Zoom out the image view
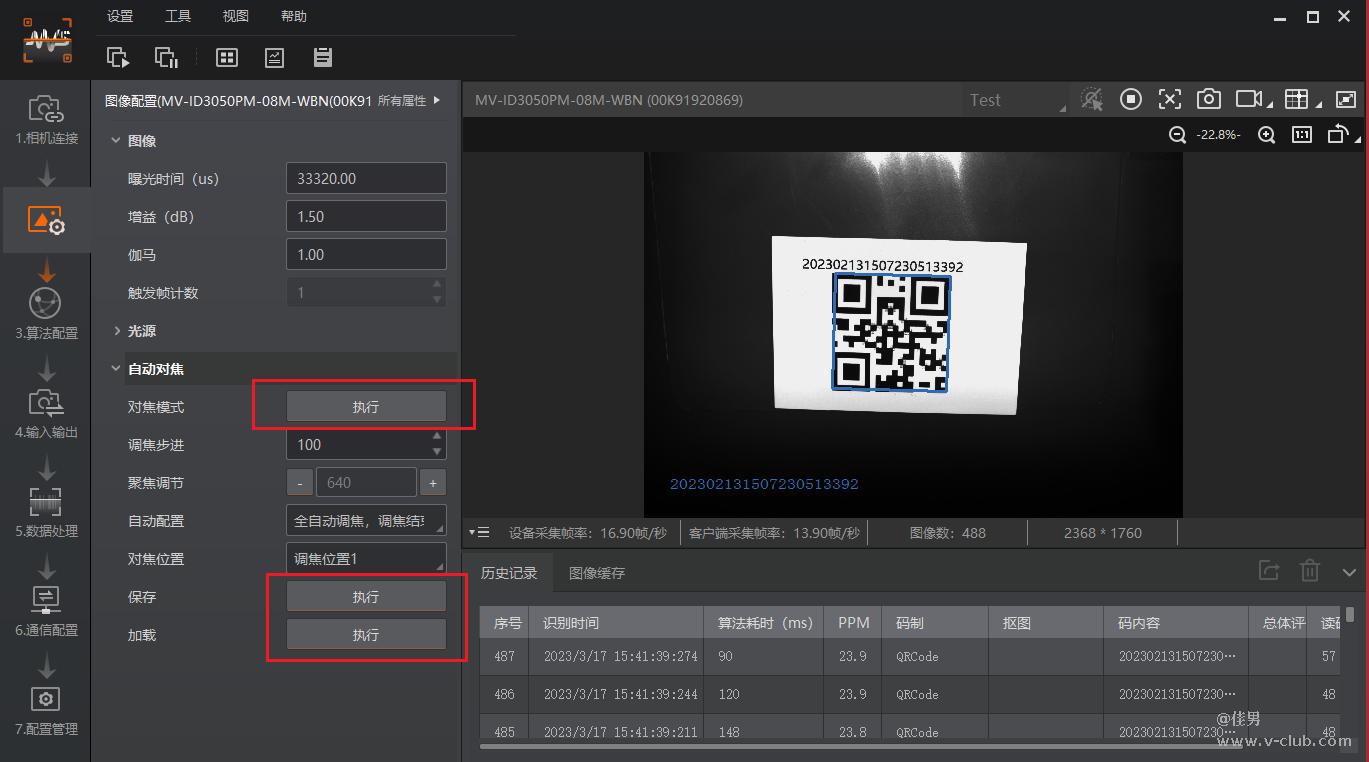Image resolution: width=1369 pixels, height=762 pixels. pos(1178,135)
